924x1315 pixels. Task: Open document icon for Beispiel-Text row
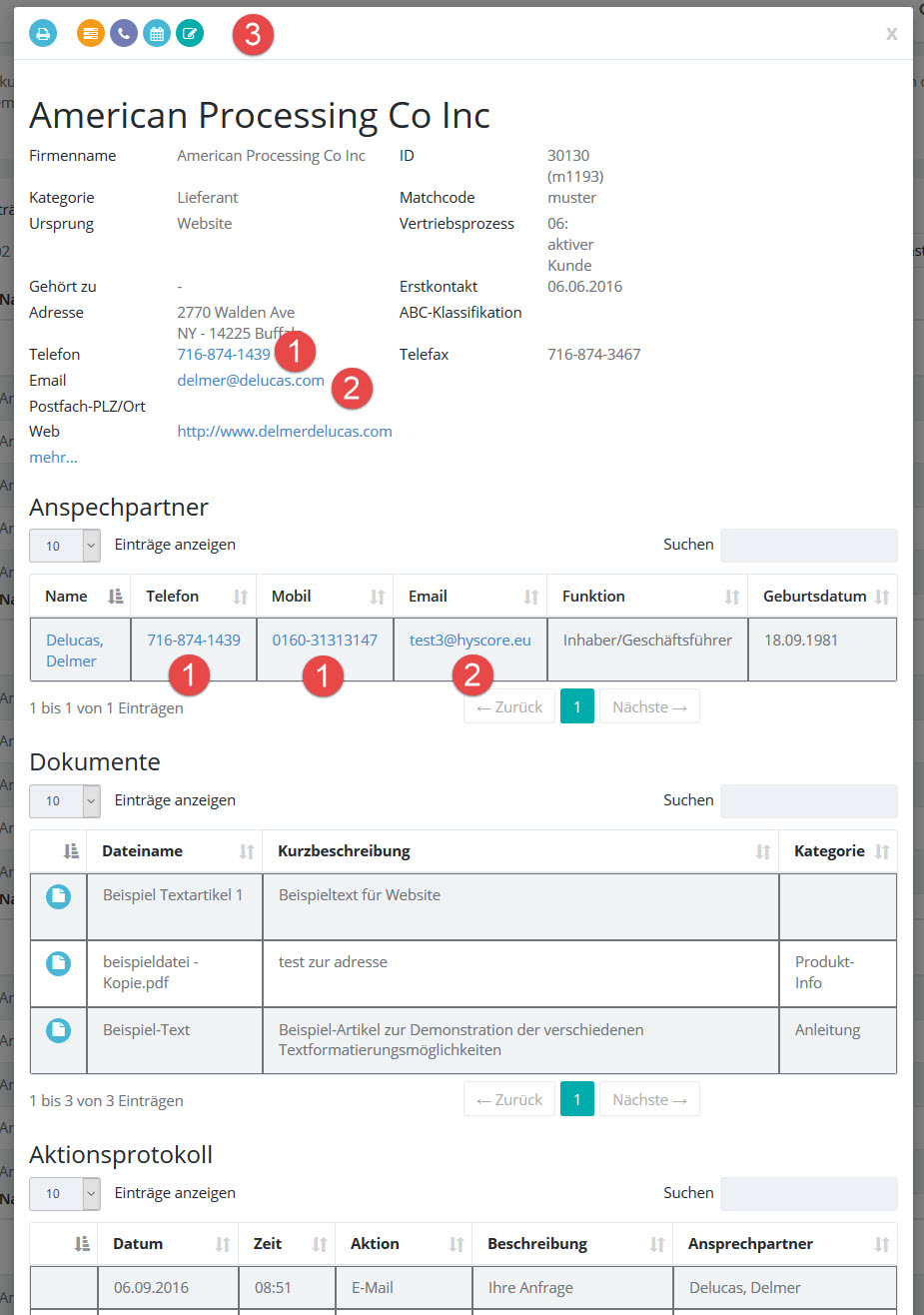click(59, 1031)
